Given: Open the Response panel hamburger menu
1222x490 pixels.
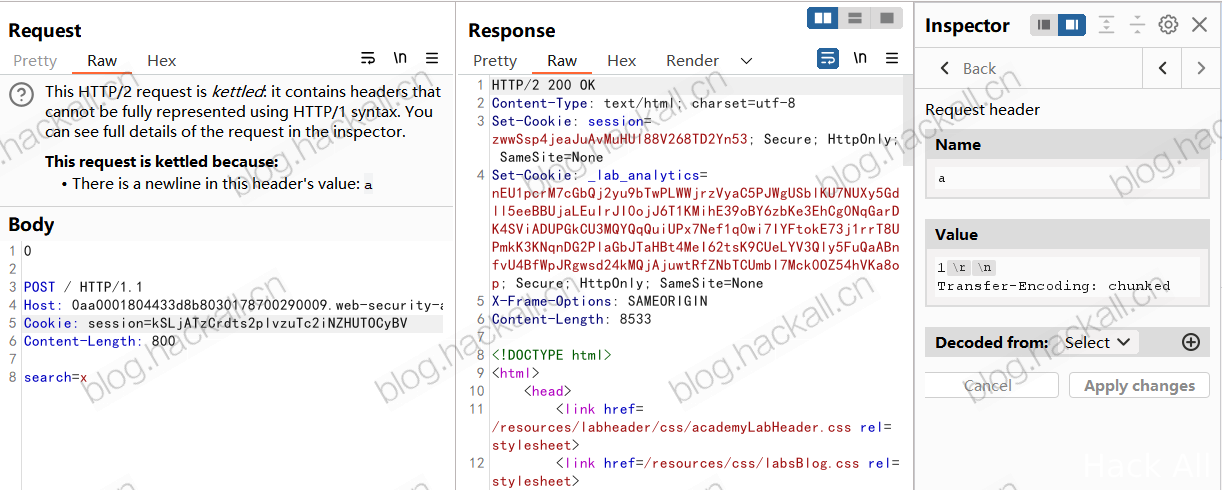Looking at the screenshot, I should [892, 59].
